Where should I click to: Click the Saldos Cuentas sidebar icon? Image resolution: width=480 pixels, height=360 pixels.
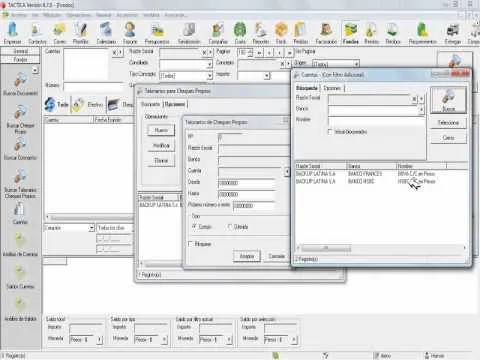20,277
